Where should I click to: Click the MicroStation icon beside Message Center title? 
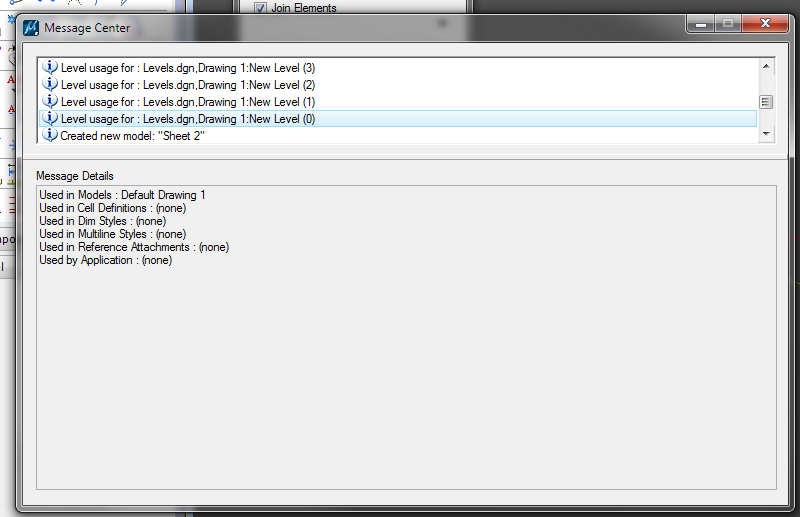click(x=31, y=28)
